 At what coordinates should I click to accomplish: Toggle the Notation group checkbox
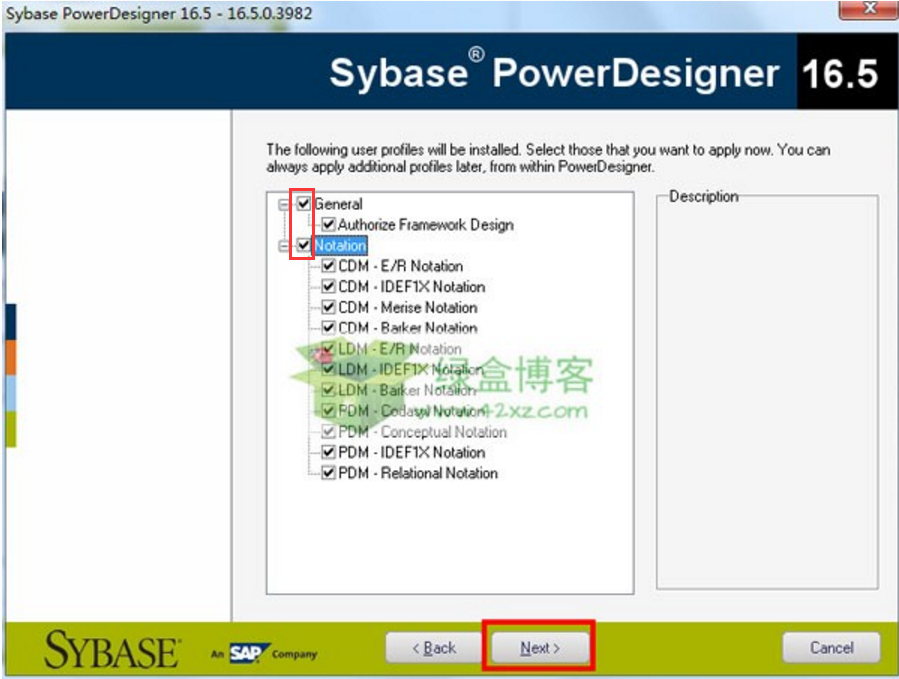304,245
